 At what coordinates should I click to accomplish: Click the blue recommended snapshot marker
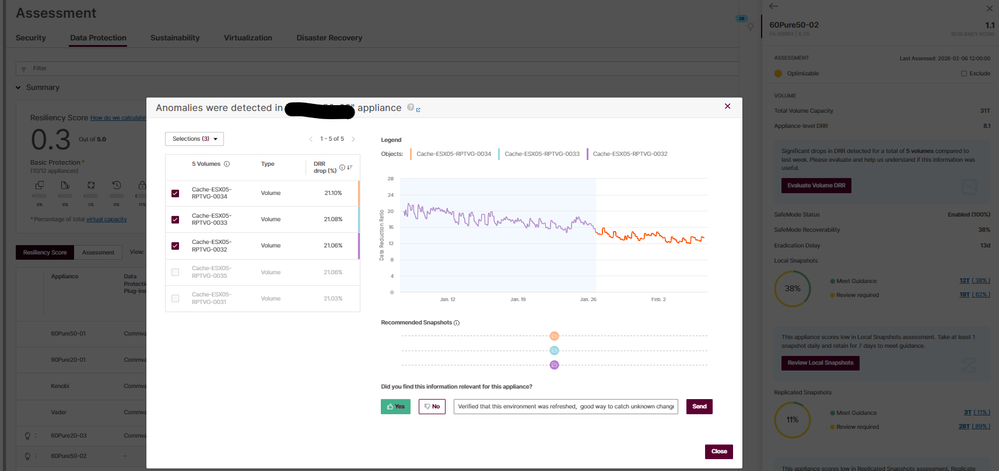[x=554, y=351]
